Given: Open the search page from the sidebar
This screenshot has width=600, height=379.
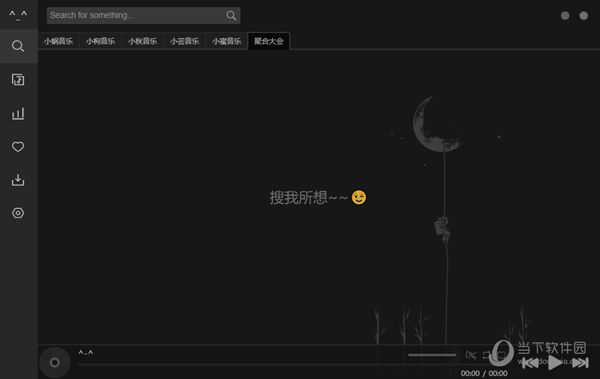Looking at the screenshot, I should click(x=18, y=46).
